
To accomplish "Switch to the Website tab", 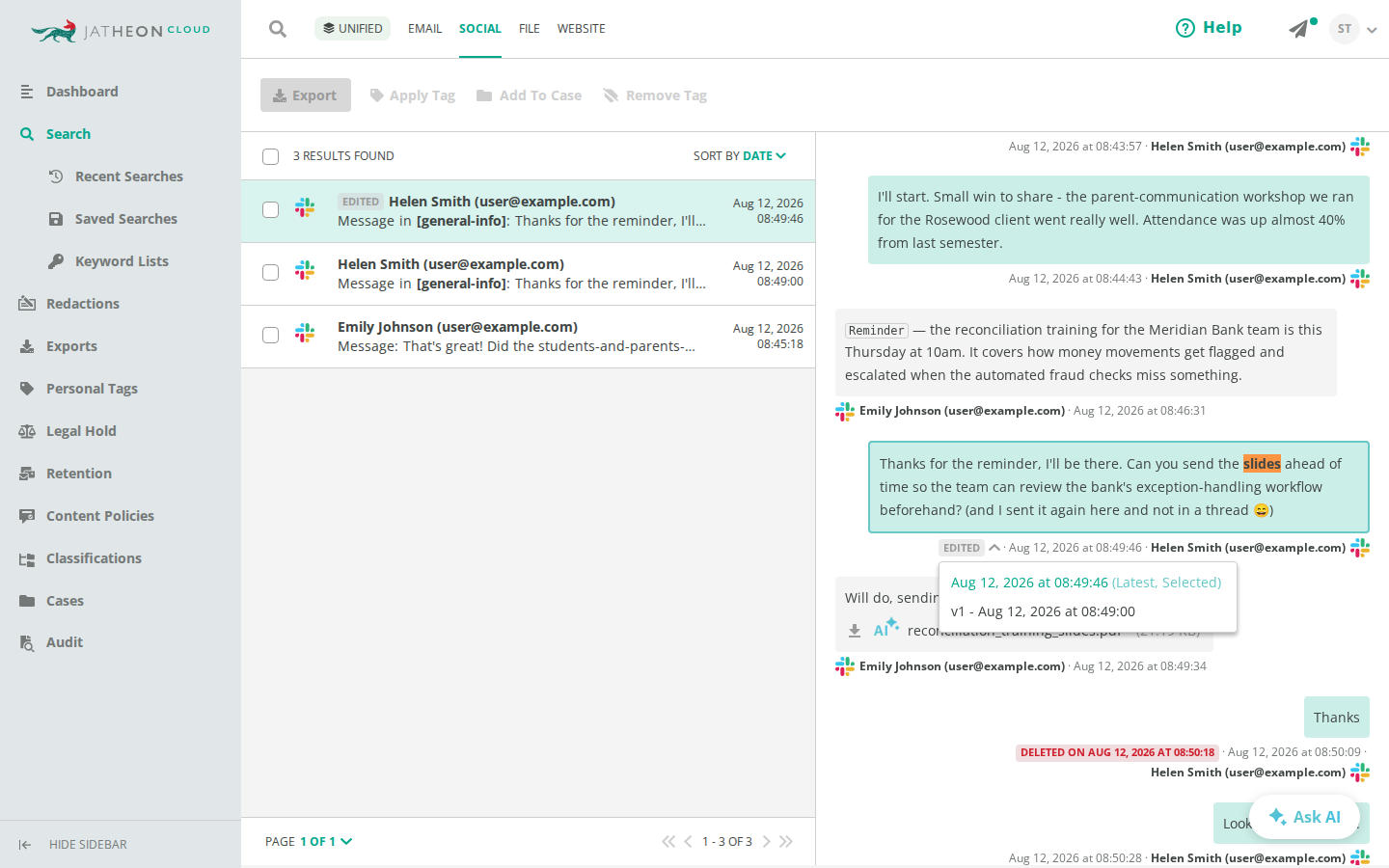I will (x=582, y=29).
